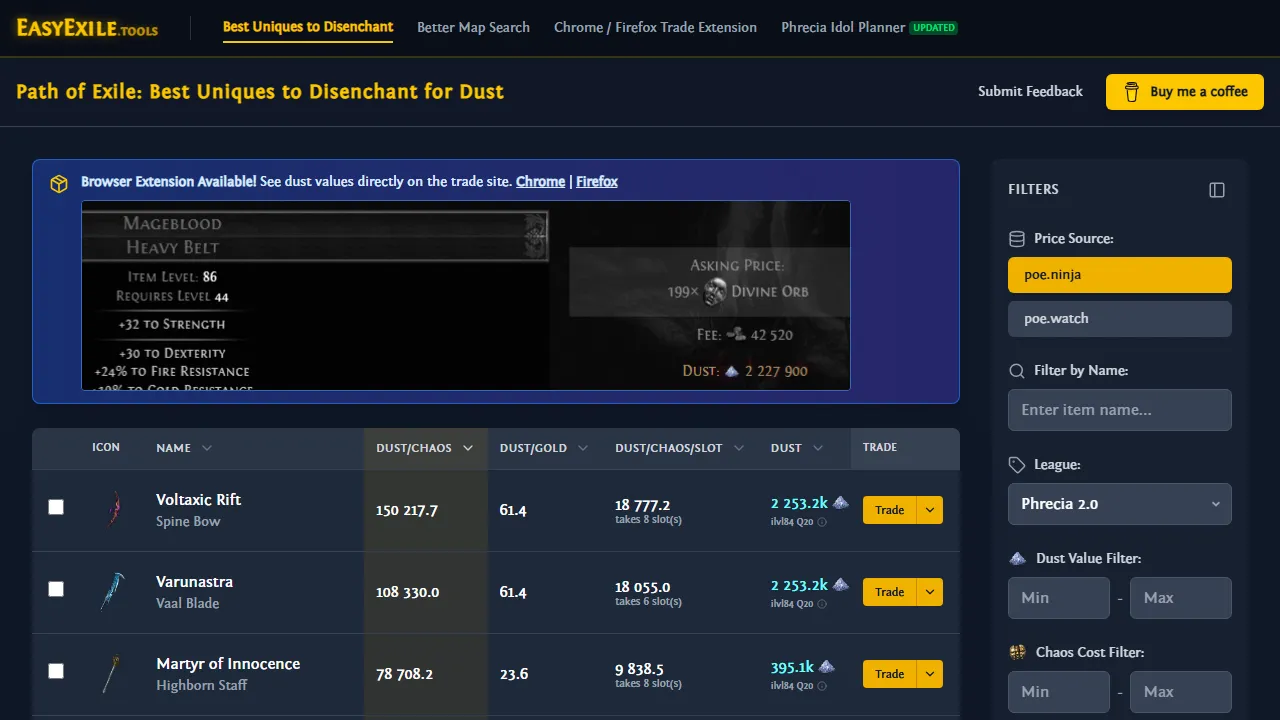Viewport: 1280px width, 720px height.
Task: Select the Voltaic Rift row checkbox
Action: 56,507
